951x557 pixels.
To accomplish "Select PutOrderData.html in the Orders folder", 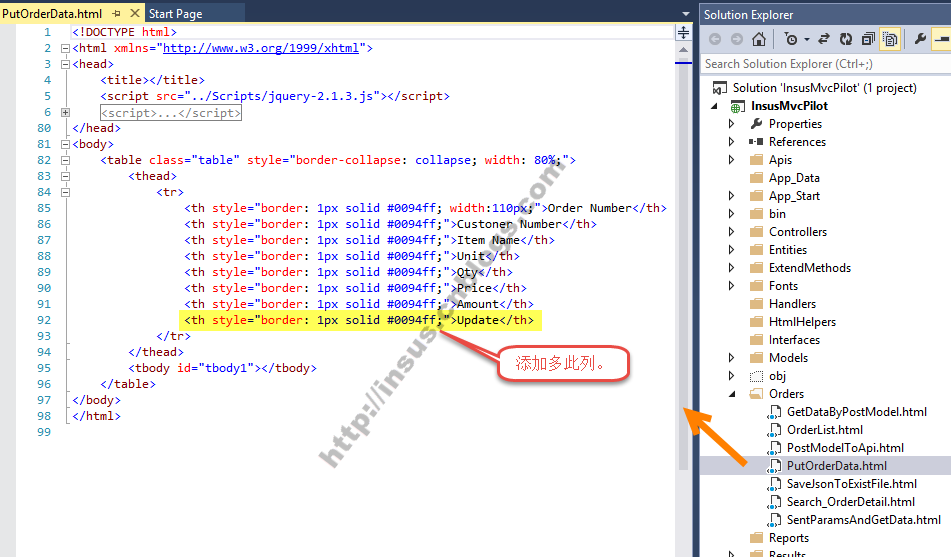I will [836, 466].
